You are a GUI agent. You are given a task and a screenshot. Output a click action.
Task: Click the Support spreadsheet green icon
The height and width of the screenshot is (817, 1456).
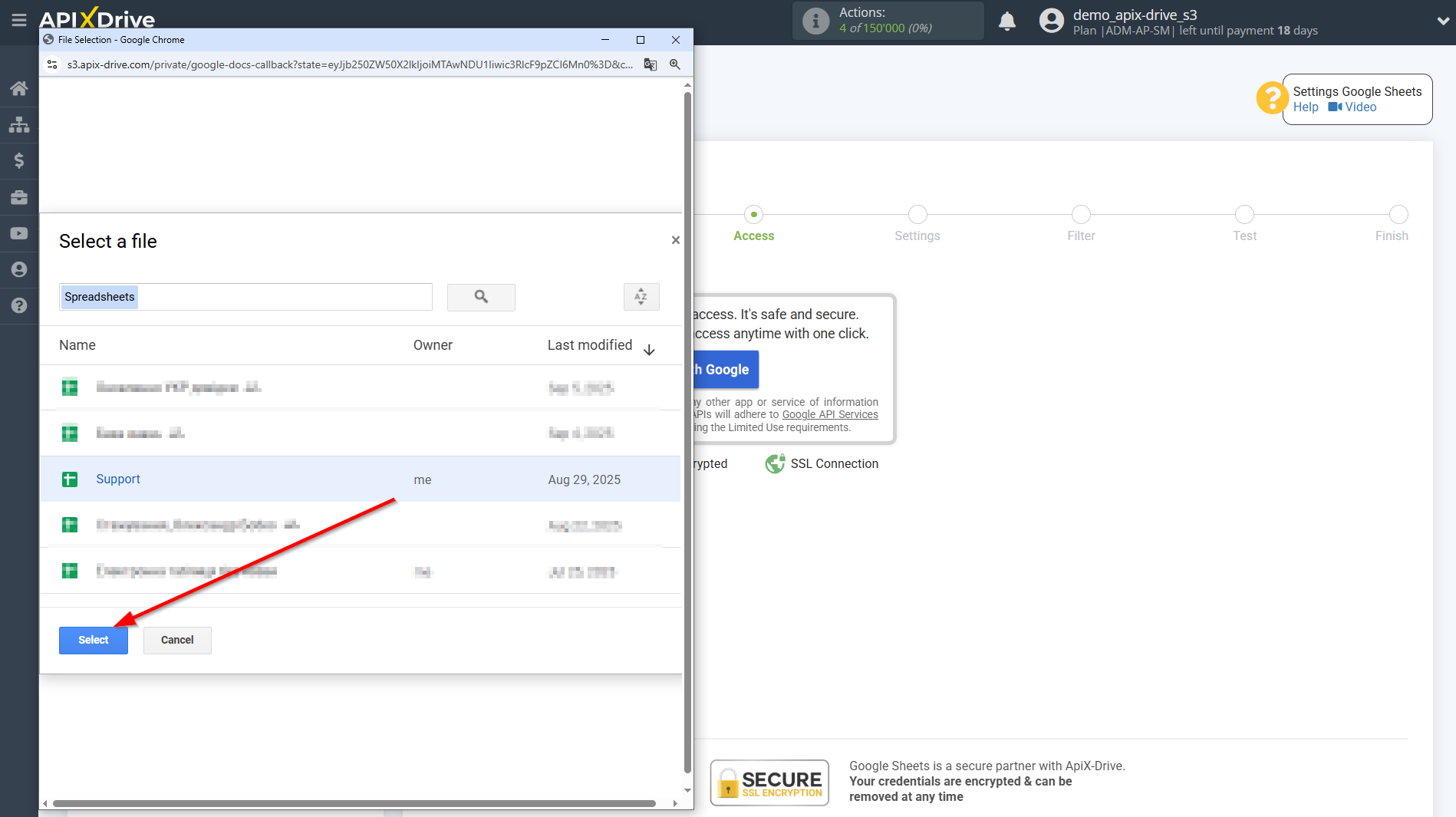70,479
